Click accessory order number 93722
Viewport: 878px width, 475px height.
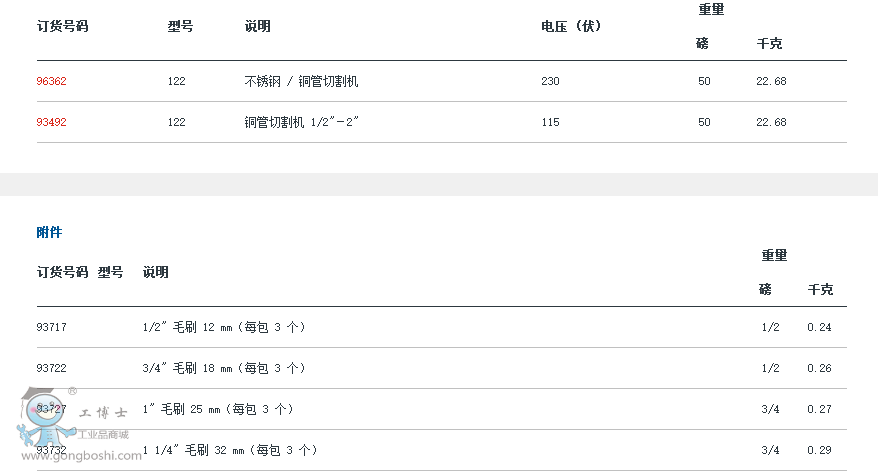[x=52, y=368]
